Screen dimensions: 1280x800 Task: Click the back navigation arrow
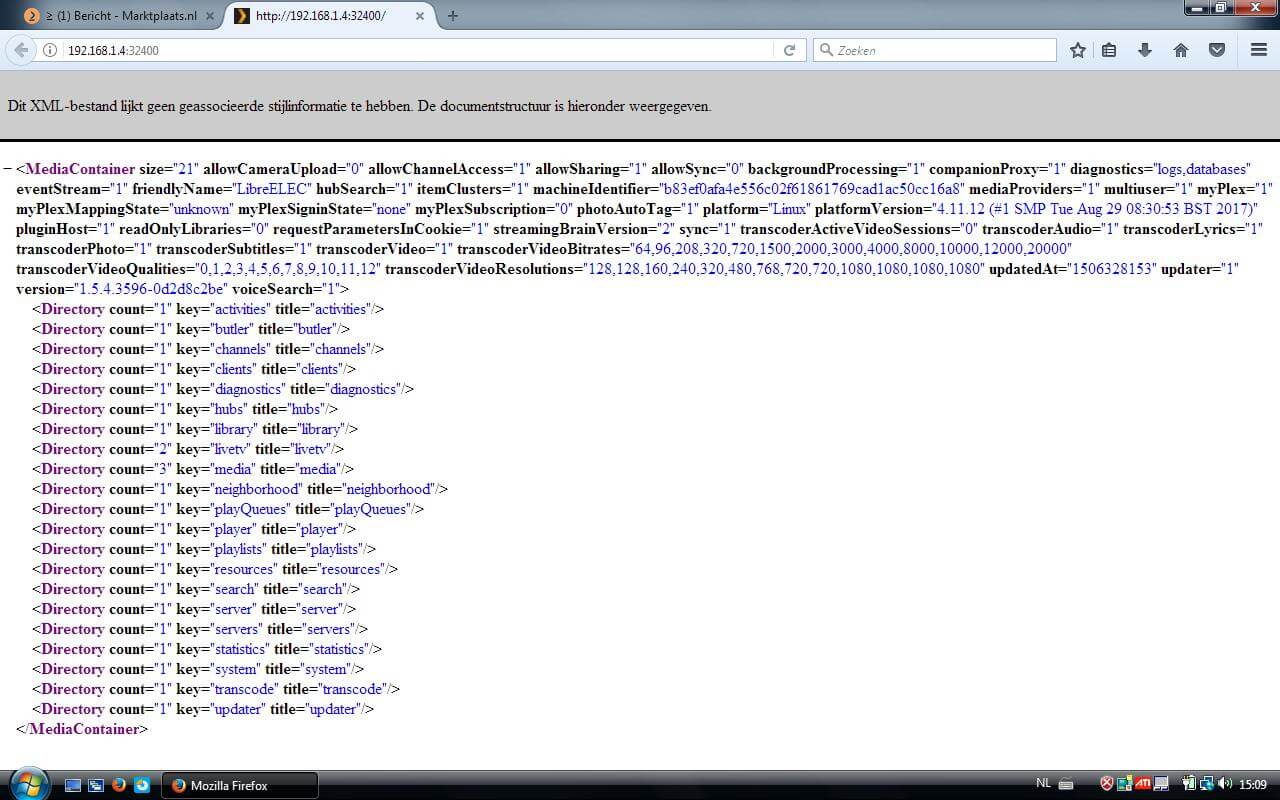tap(21, 50)
